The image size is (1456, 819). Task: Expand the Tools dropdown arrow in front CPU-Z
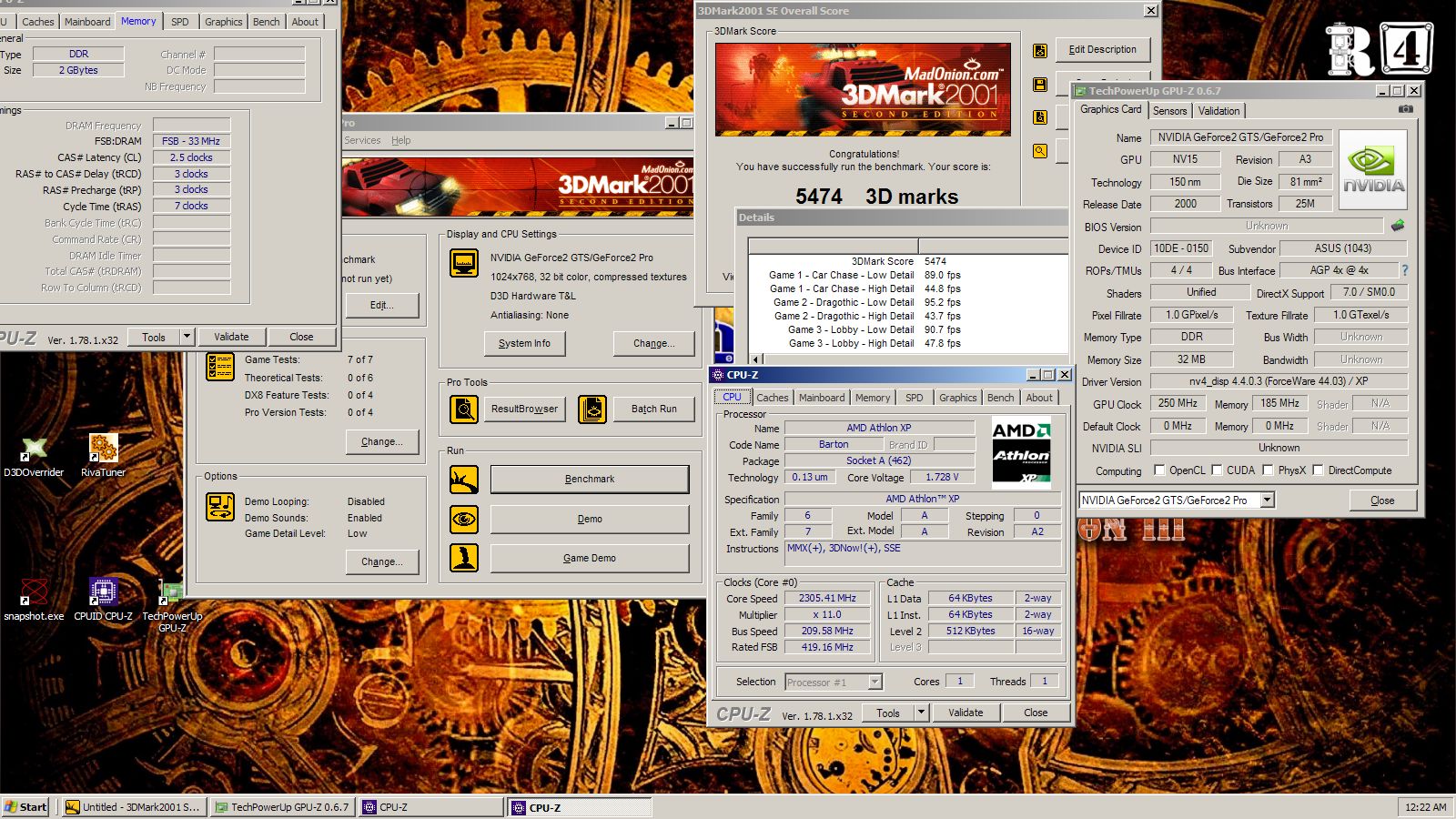point(921,713)
